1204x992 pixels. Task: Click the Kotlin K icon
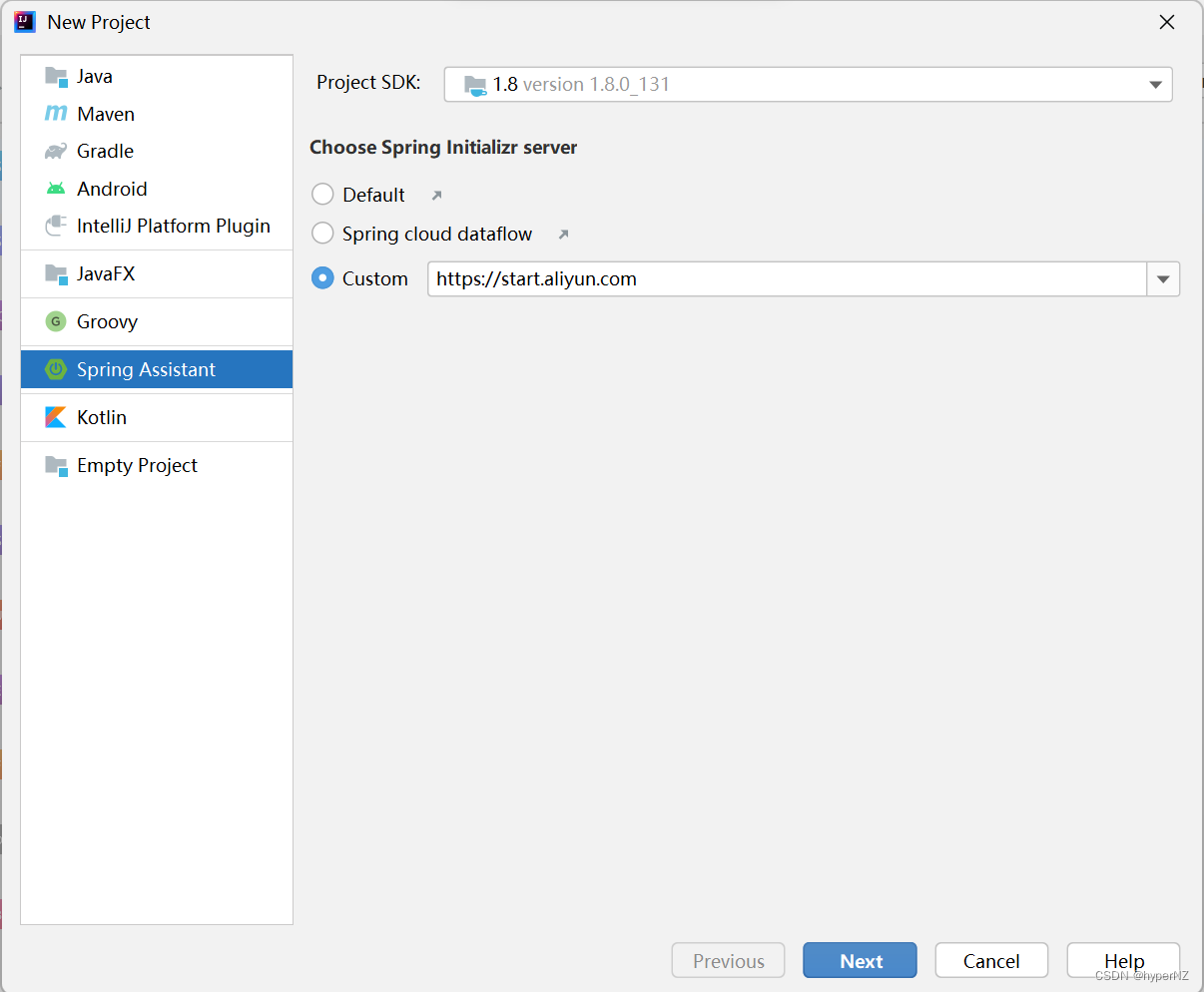pyautogui.click(x=56, y=417)
